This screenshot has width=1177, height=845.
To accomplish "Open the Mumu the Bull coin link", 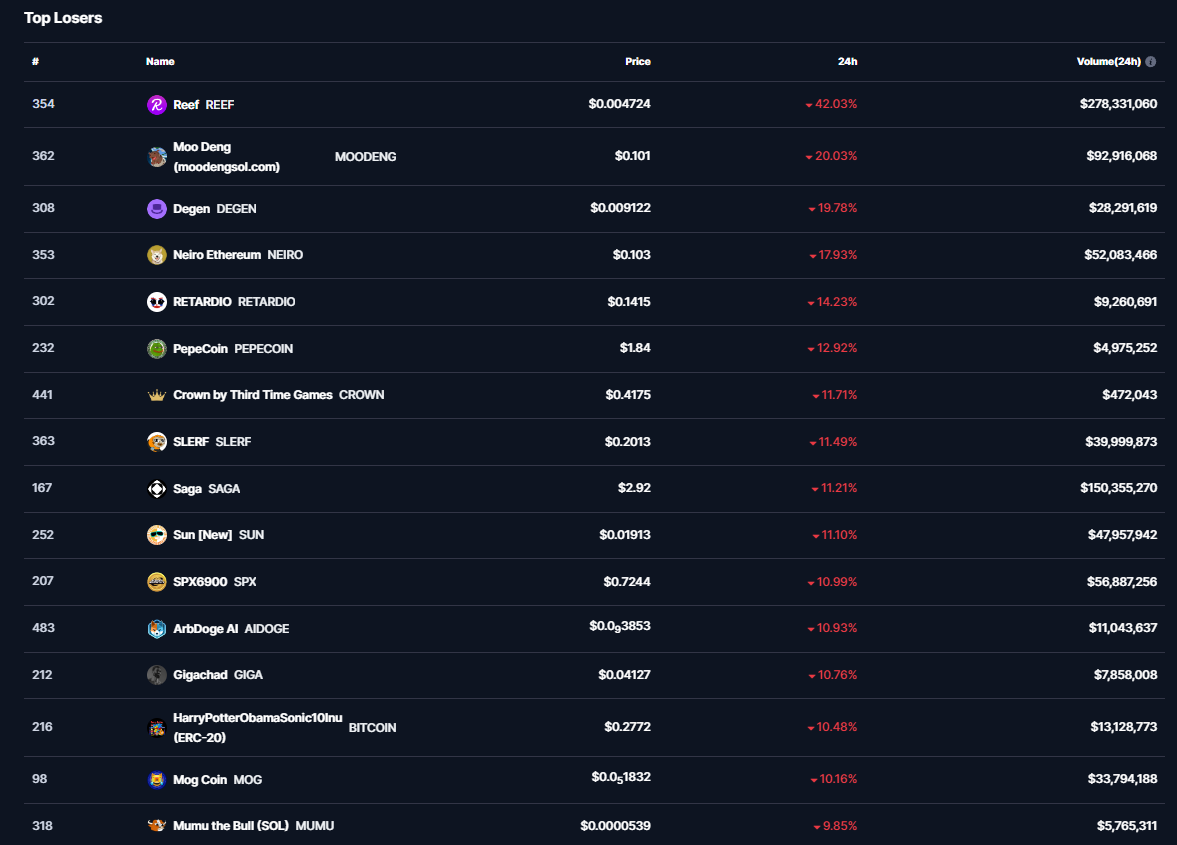I will click(x=231, y=826).
